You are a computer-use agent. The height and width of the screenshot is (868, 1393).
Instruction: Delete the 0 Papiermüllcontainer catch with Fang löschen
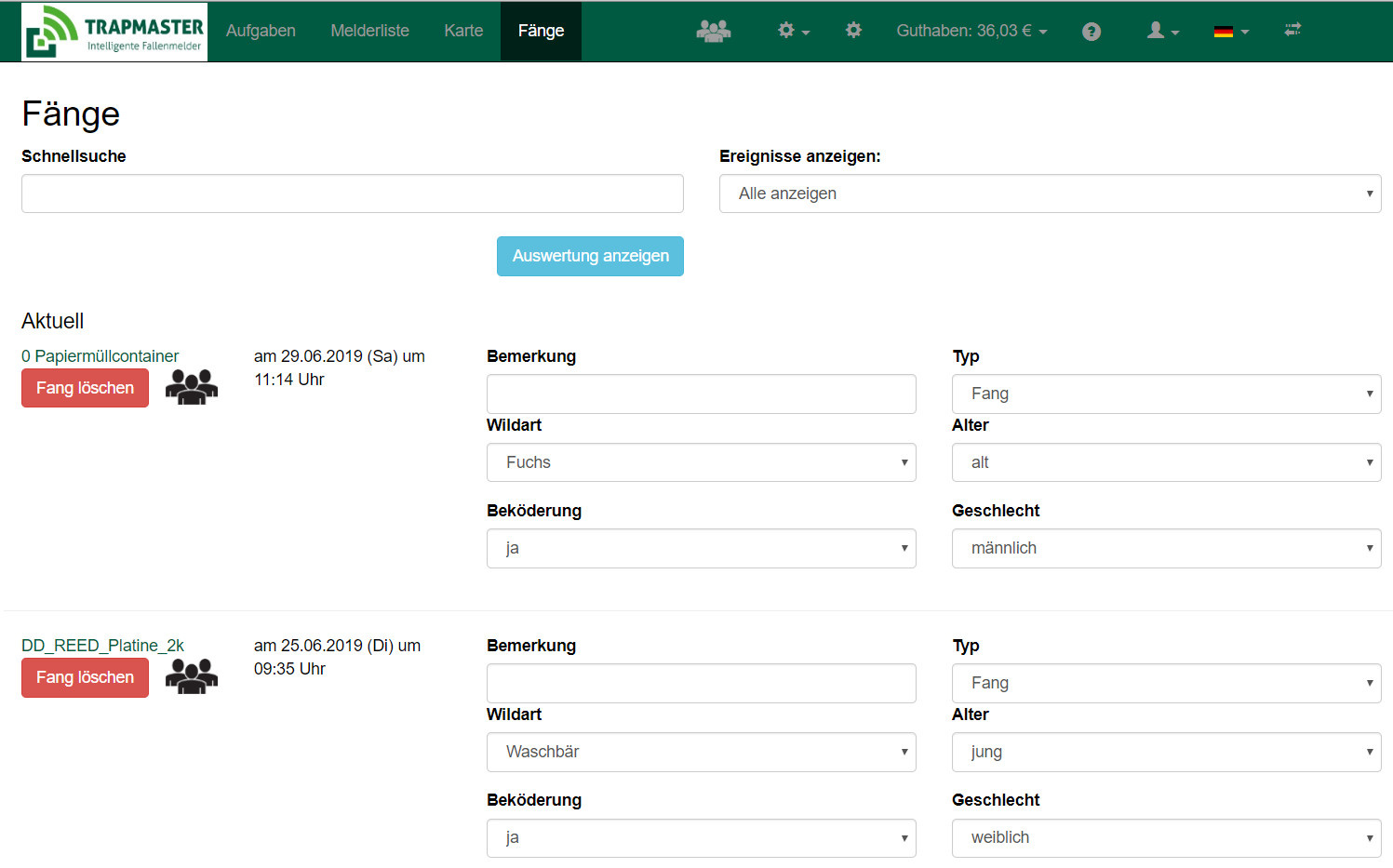pyautogui.click(x=85, y=388)
